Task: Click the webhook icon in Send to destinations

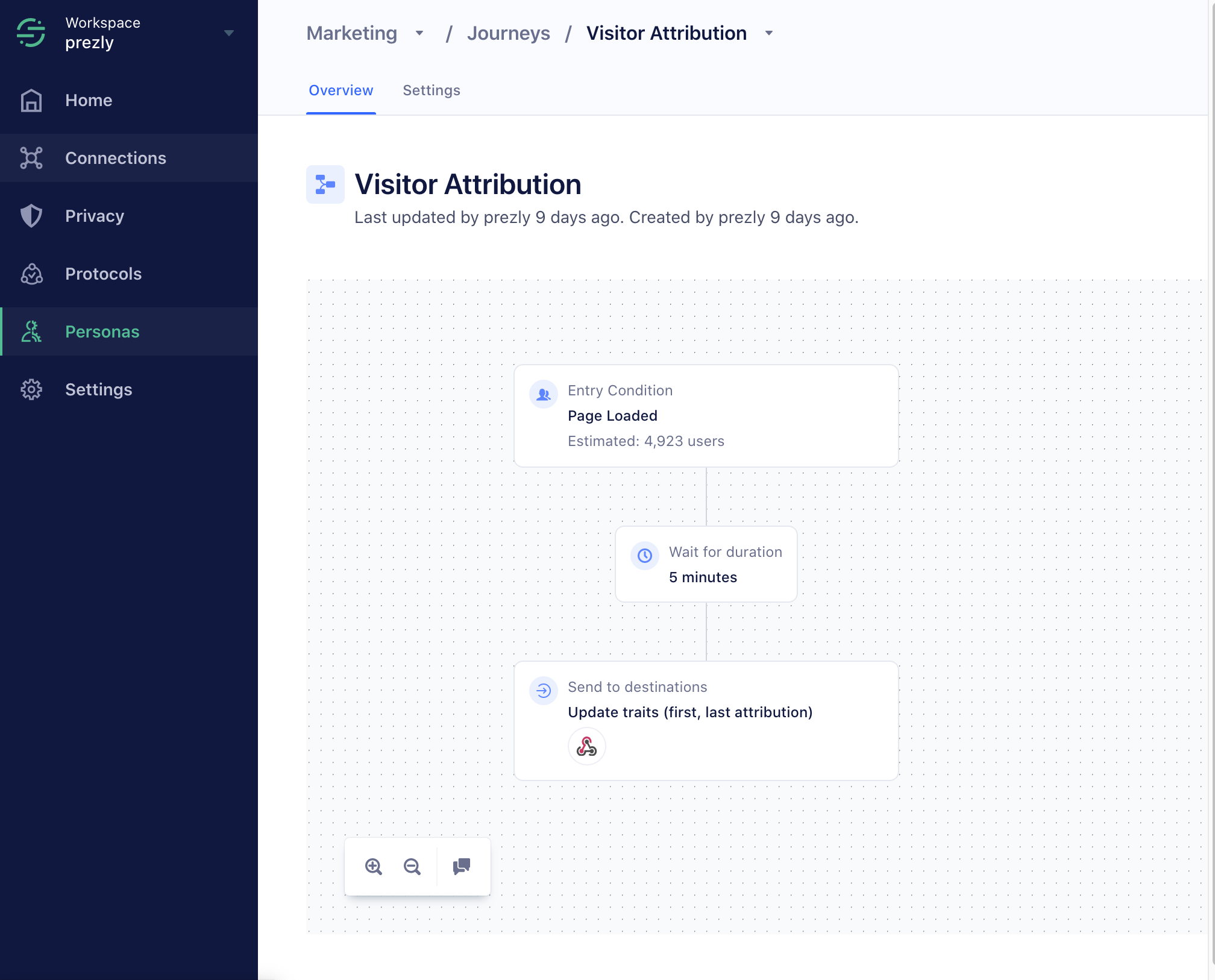Action: [586, 746]
